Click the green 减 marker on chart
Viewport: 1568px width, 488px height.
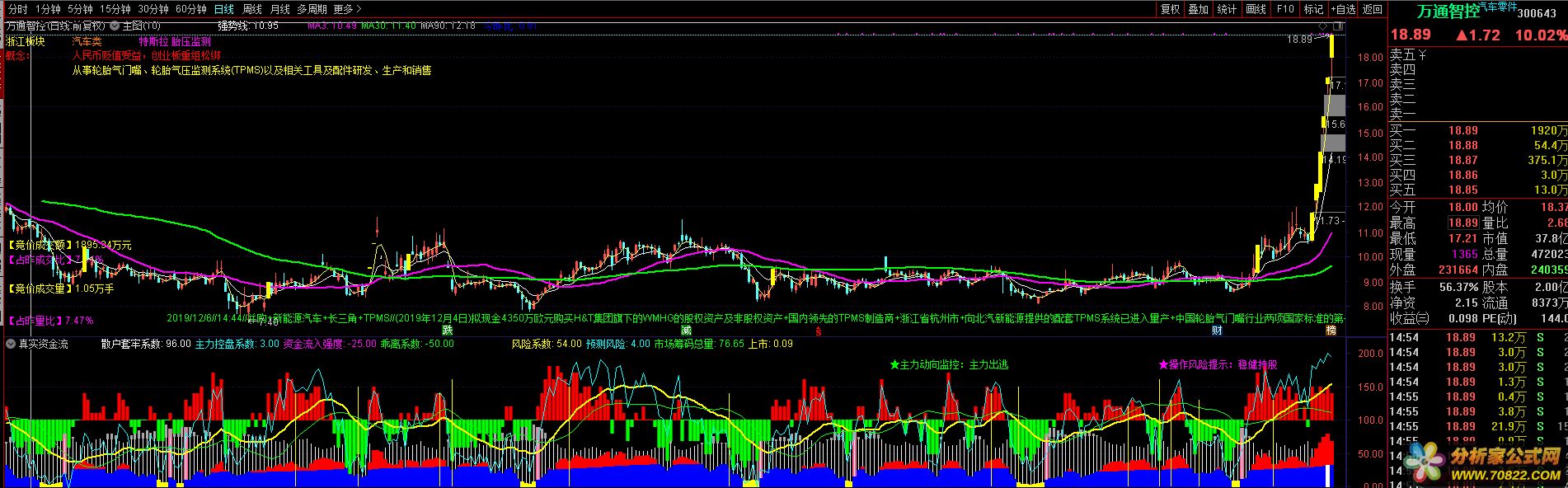[686, 330]
